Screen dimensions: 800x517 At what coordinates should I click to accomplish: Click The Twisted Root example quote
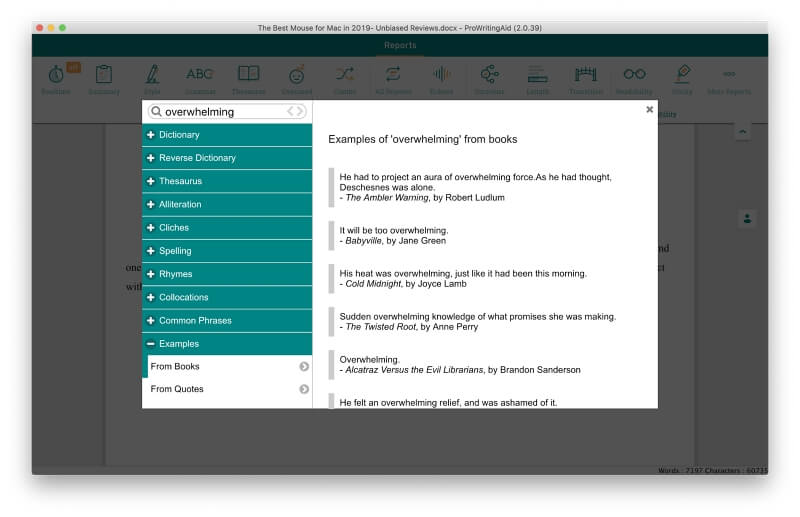click(478, 322)
